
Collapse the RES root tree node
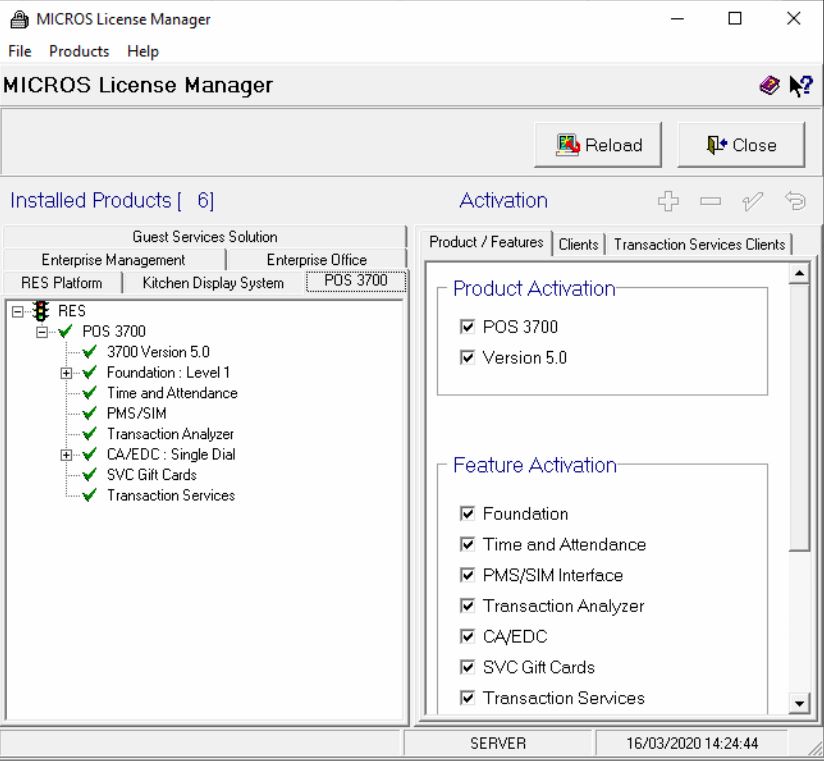click(17, 312)
